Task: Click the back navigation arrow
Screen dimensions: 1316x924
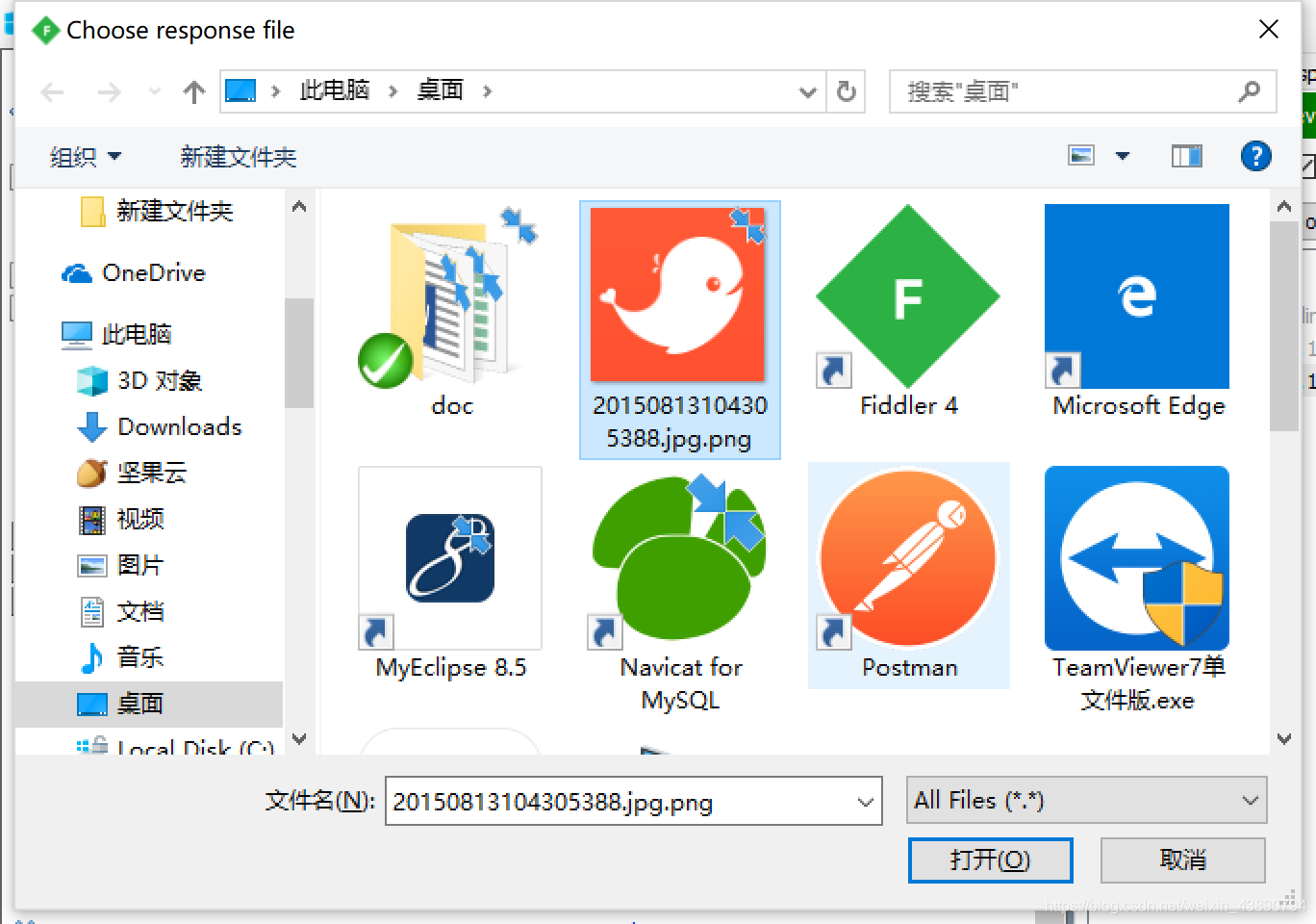Action: point(52,91)
